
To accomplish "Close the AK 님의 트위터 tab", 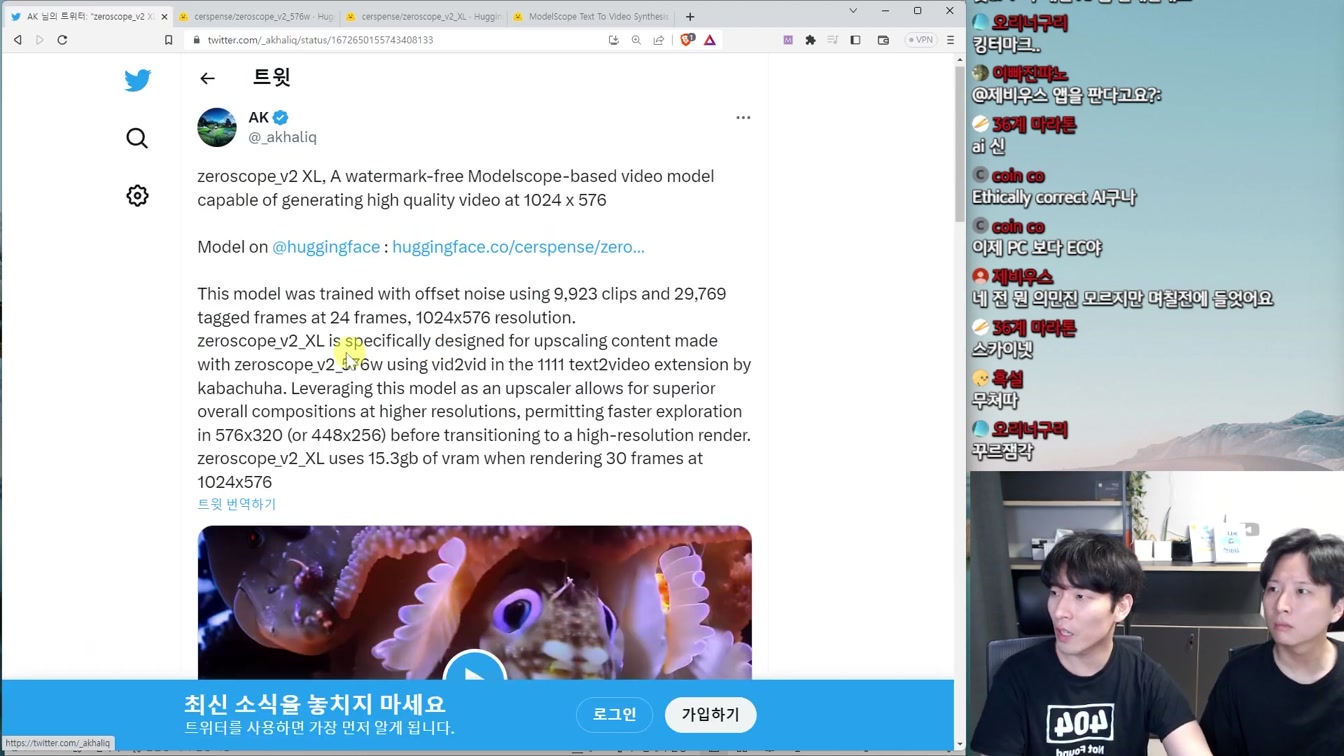I will [x=164, y=17].
